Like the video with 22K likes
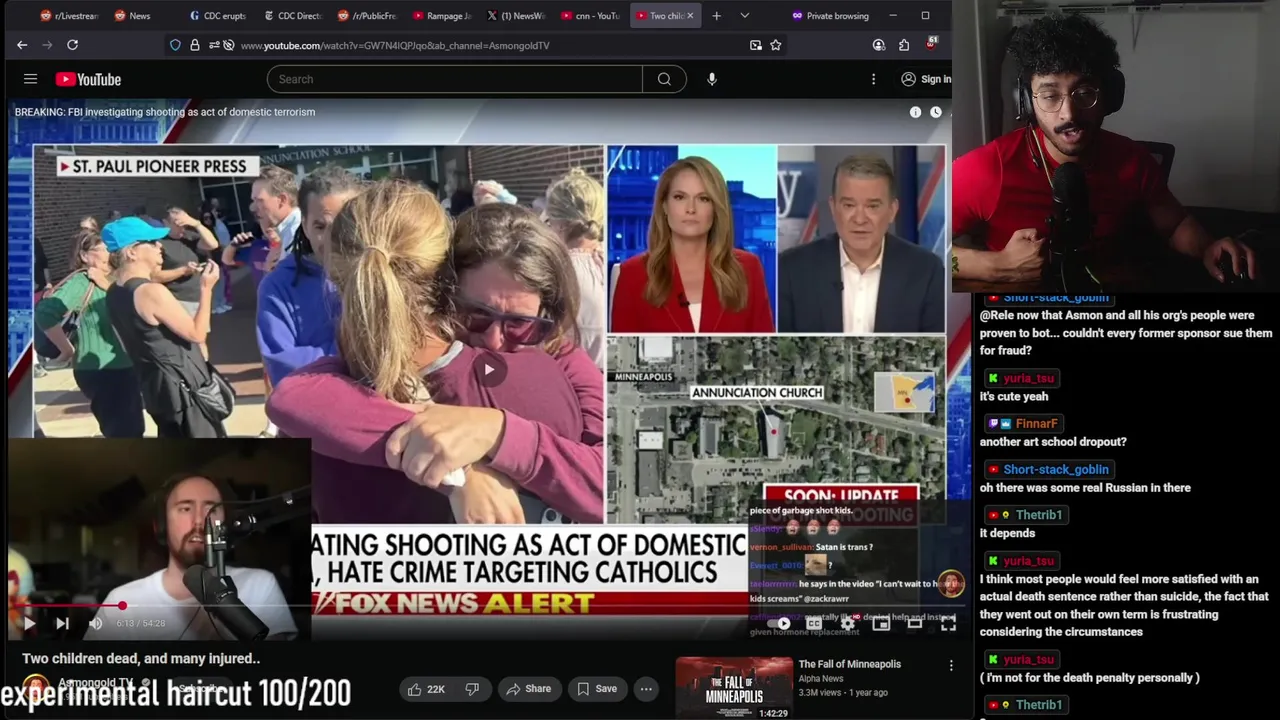The width and height of the screenshot is (1280, 720). point(426,689)
